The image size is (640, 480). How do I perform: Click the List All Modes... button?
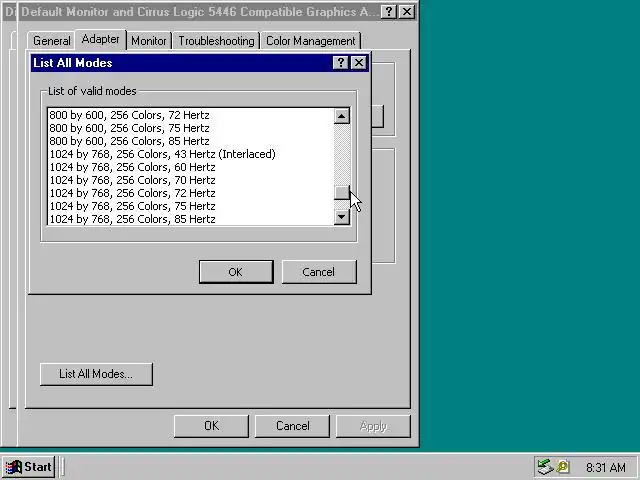click(x=96, y=374)
